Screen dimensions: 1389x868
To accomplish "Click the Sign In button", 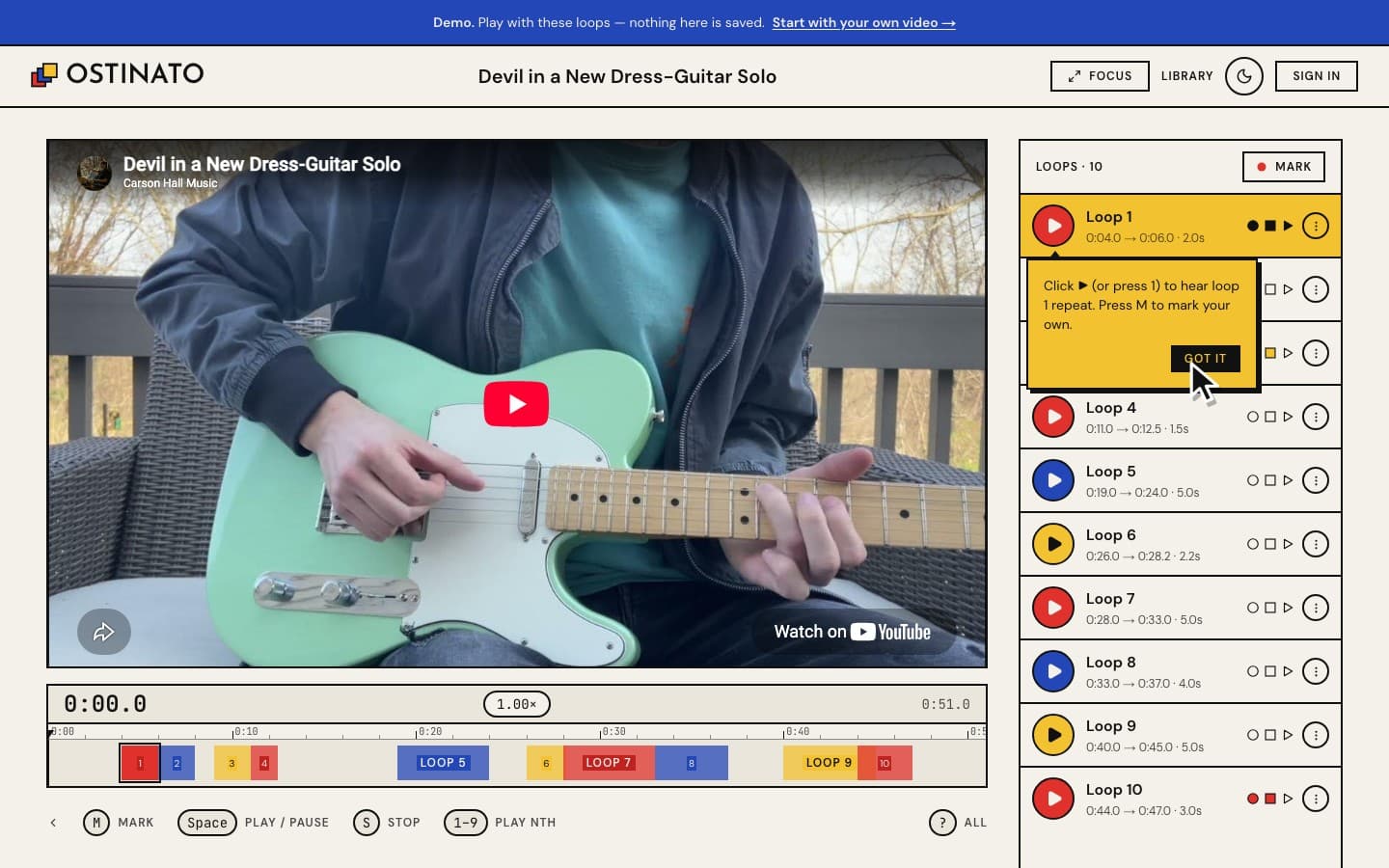I will tap(1316, 76).
